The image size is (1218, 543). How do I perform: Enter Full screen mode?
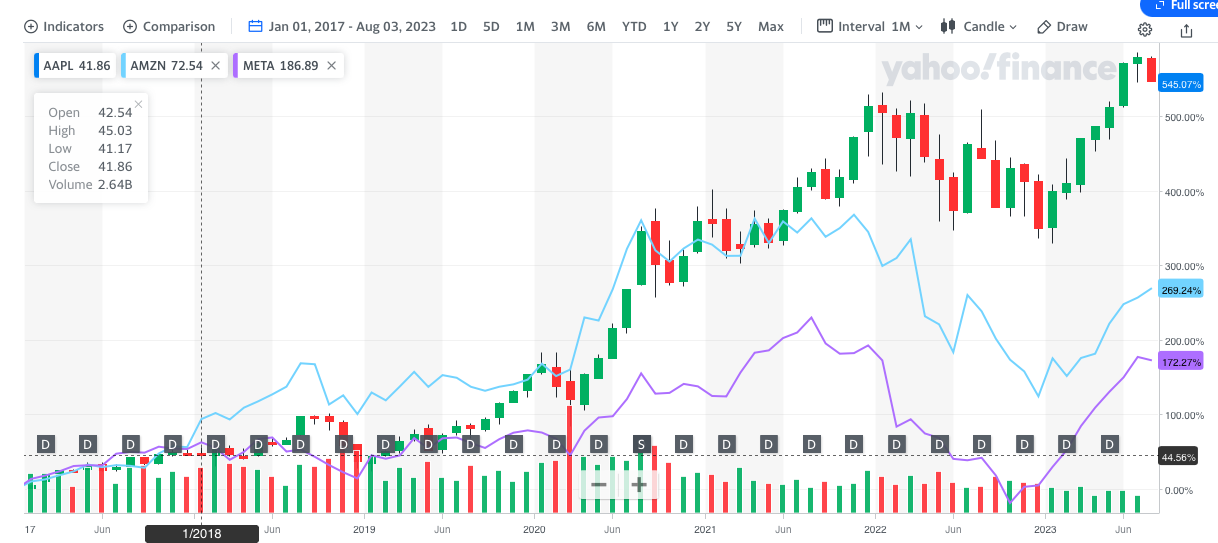coord(1180,6)
